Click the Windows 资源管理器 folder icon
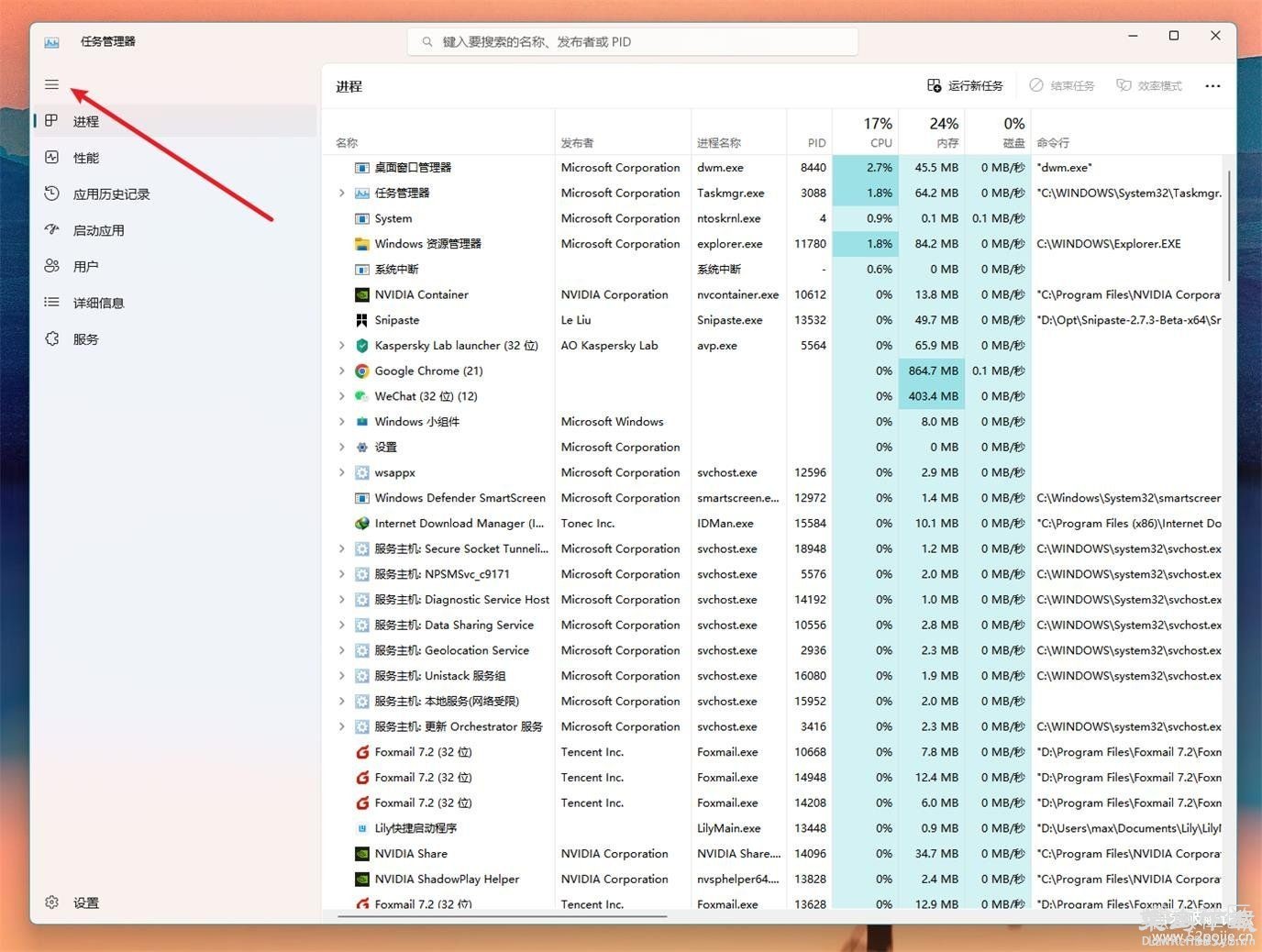This screenshot has height=952, width=1262. [361, 244]
